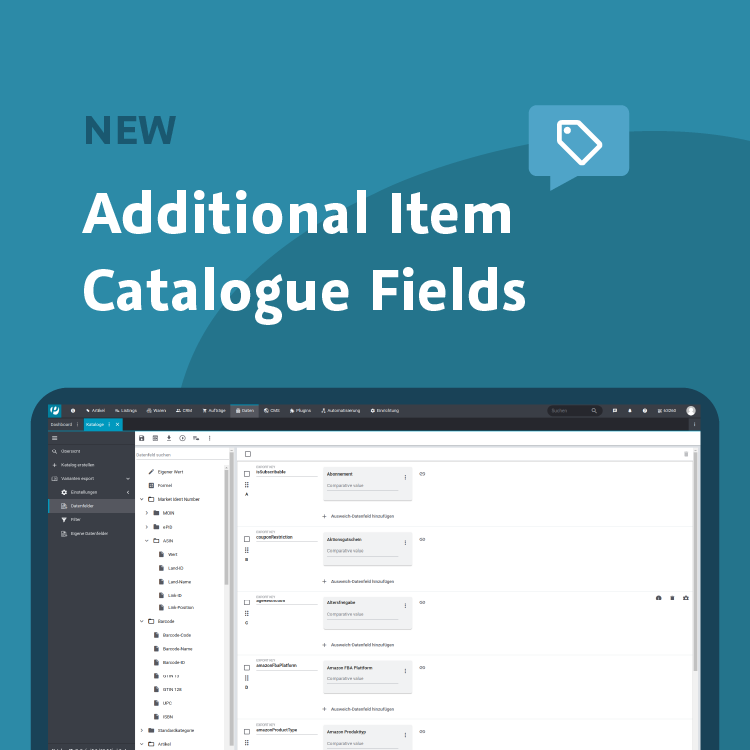This screenshot has width=750, height=750.
Task: Tick the amazonFbaPlatform row checkbox
Action: [247, 668]
